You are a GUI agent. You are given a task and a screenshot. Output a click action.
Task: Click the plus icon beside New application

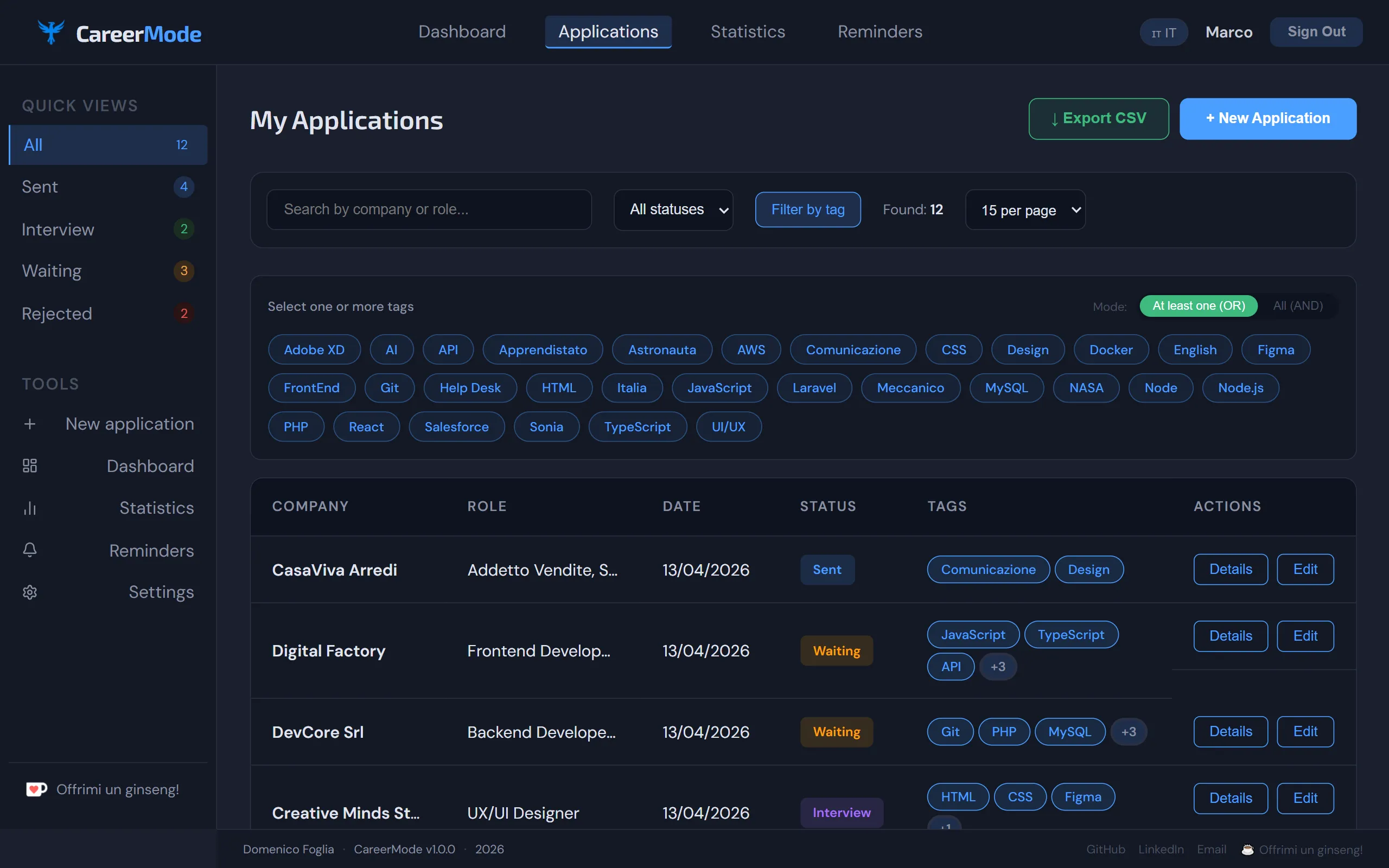(x=30, y=424)
